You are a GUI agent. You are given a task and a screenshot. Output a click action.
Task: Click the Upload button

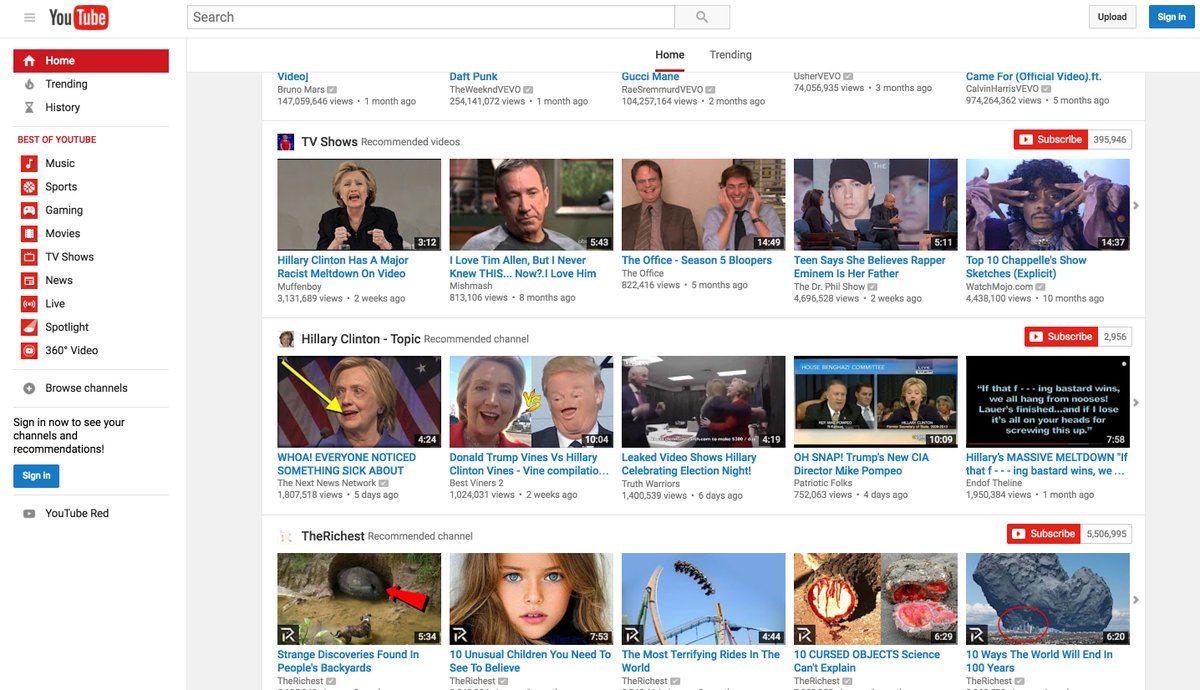[x=1112, y=17]
